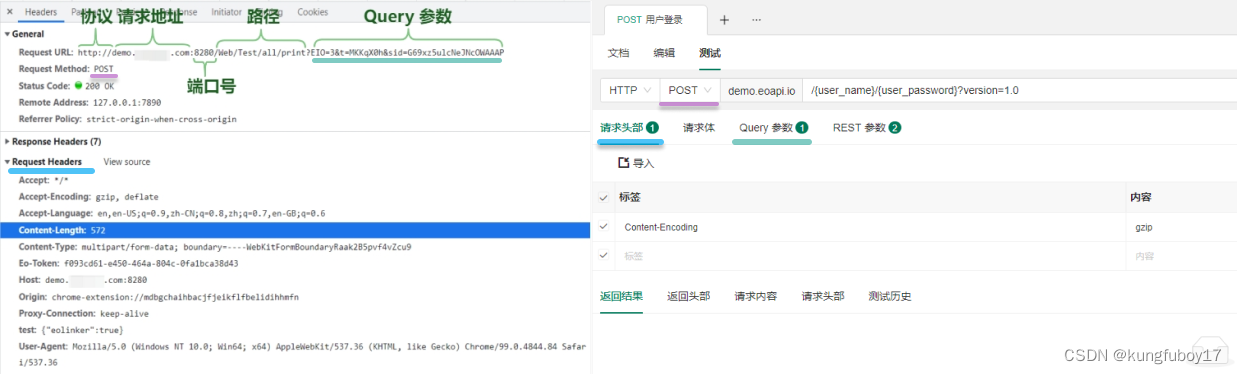The width and height of the screenshot is (1237, 374).
Task: Click the Request URL value
Action: click(290, 52)
